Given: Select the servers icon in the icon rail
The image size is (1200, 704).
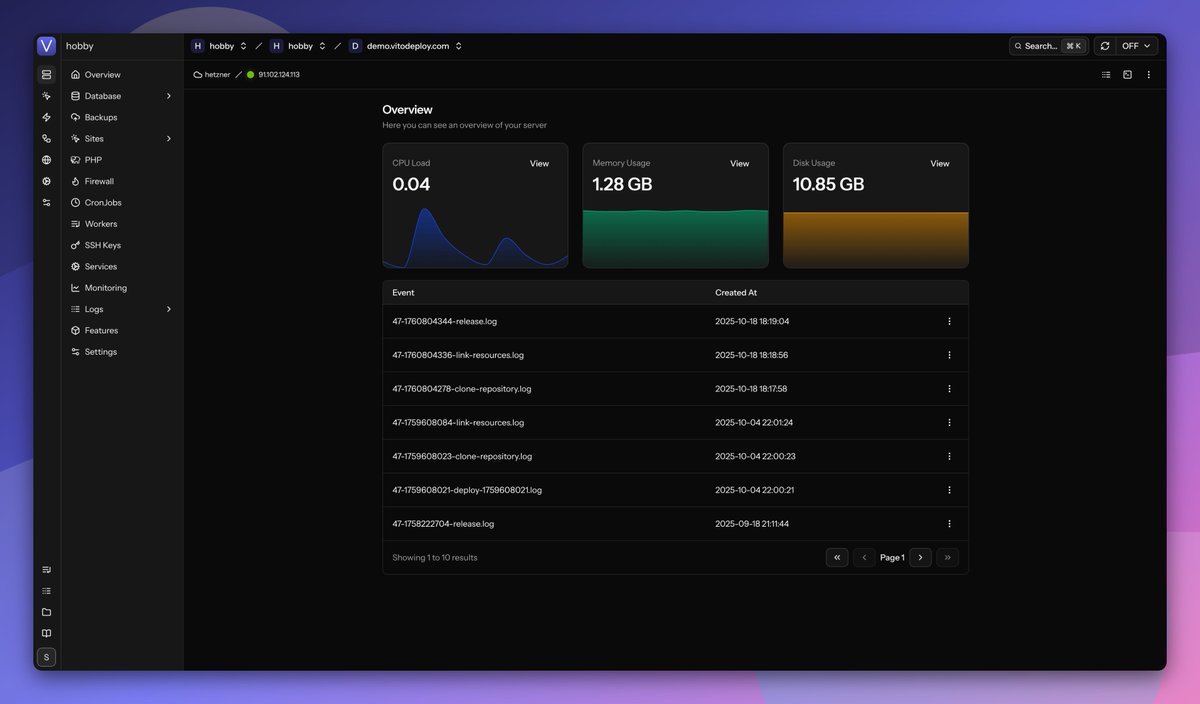Looking at the screenshot, I should [46, 75].
